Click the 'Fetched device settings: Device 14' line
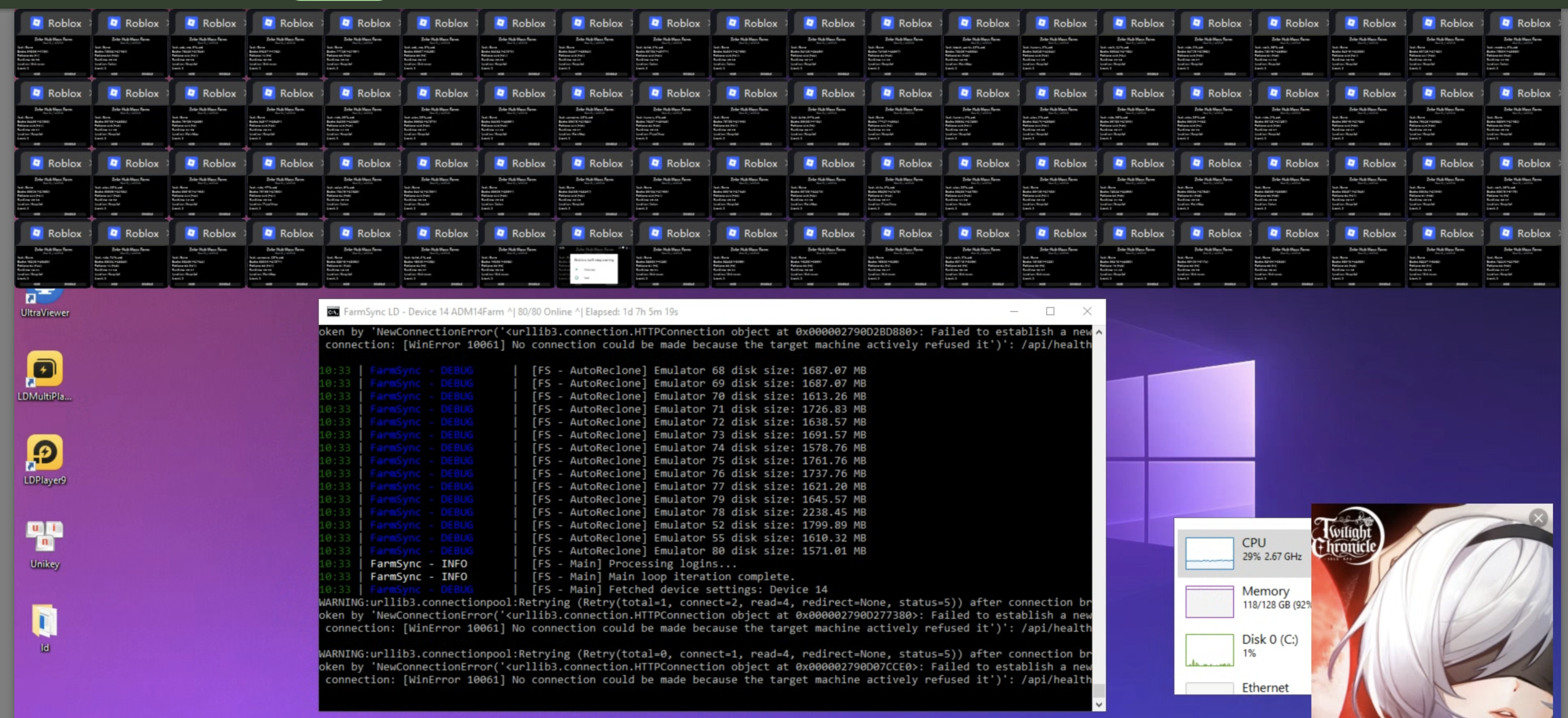 [573, 589]
